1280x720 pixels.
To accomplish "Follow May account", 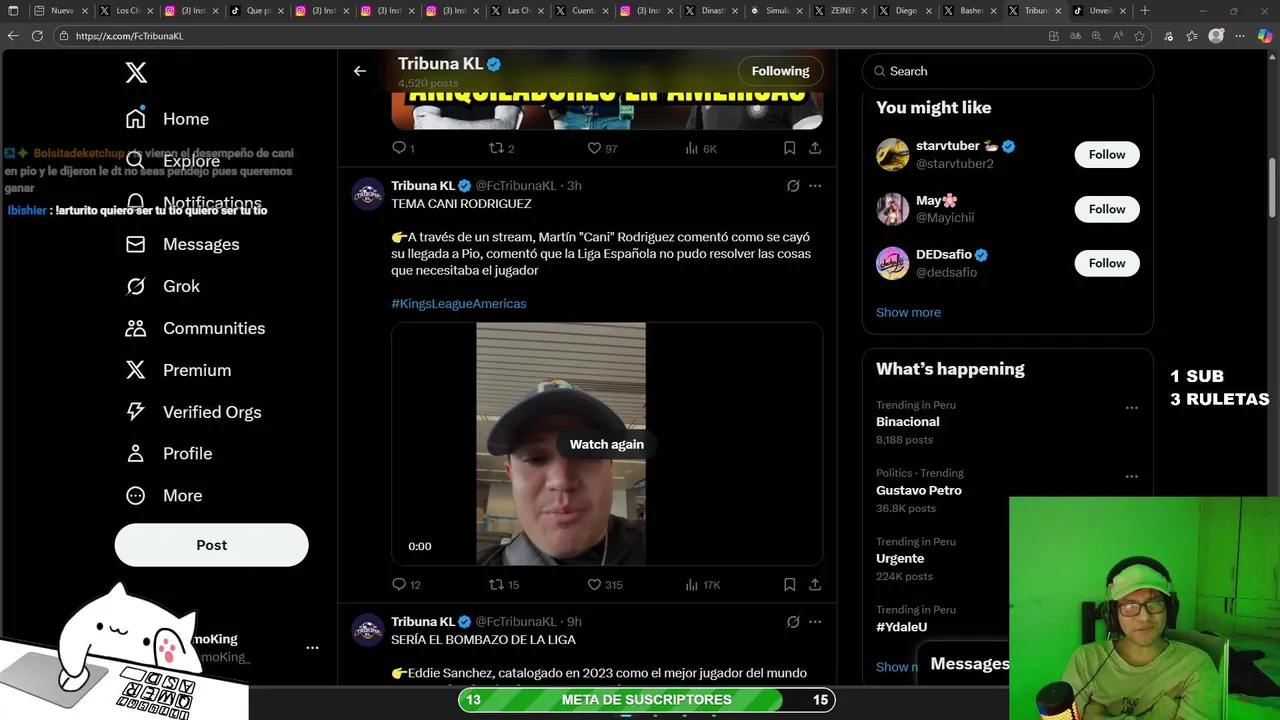I will 1107,209.
